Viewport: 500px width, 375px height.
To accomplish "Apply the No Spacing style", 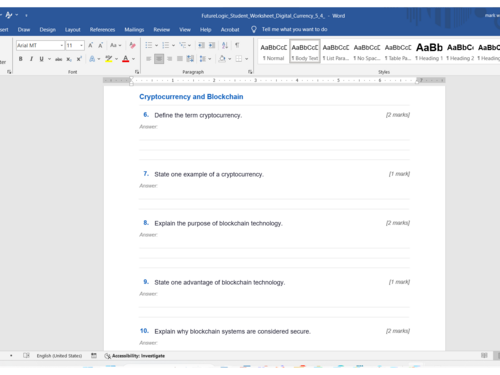I will [367, 52].
